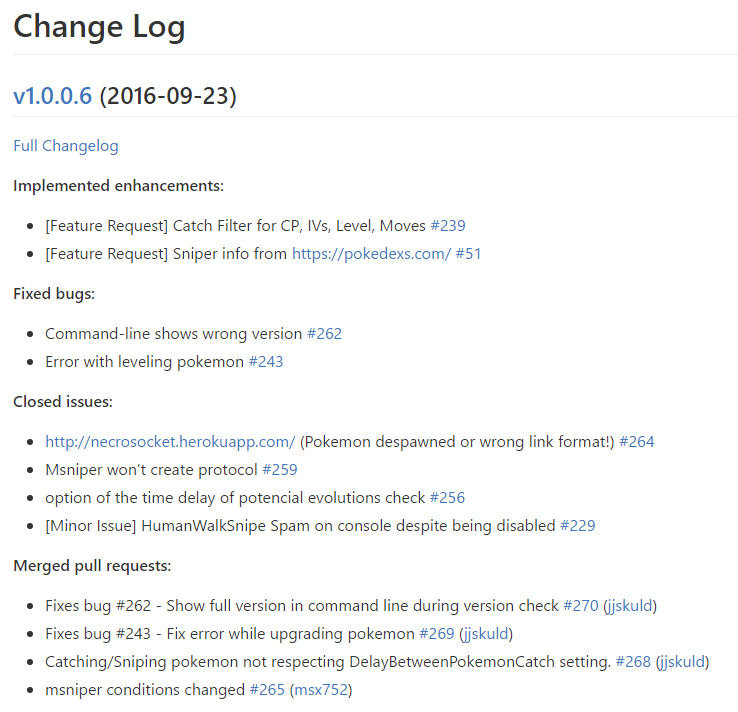738x712 pixels.
Task: Open issue #262 wrong version link
Action: pos(324,334)
